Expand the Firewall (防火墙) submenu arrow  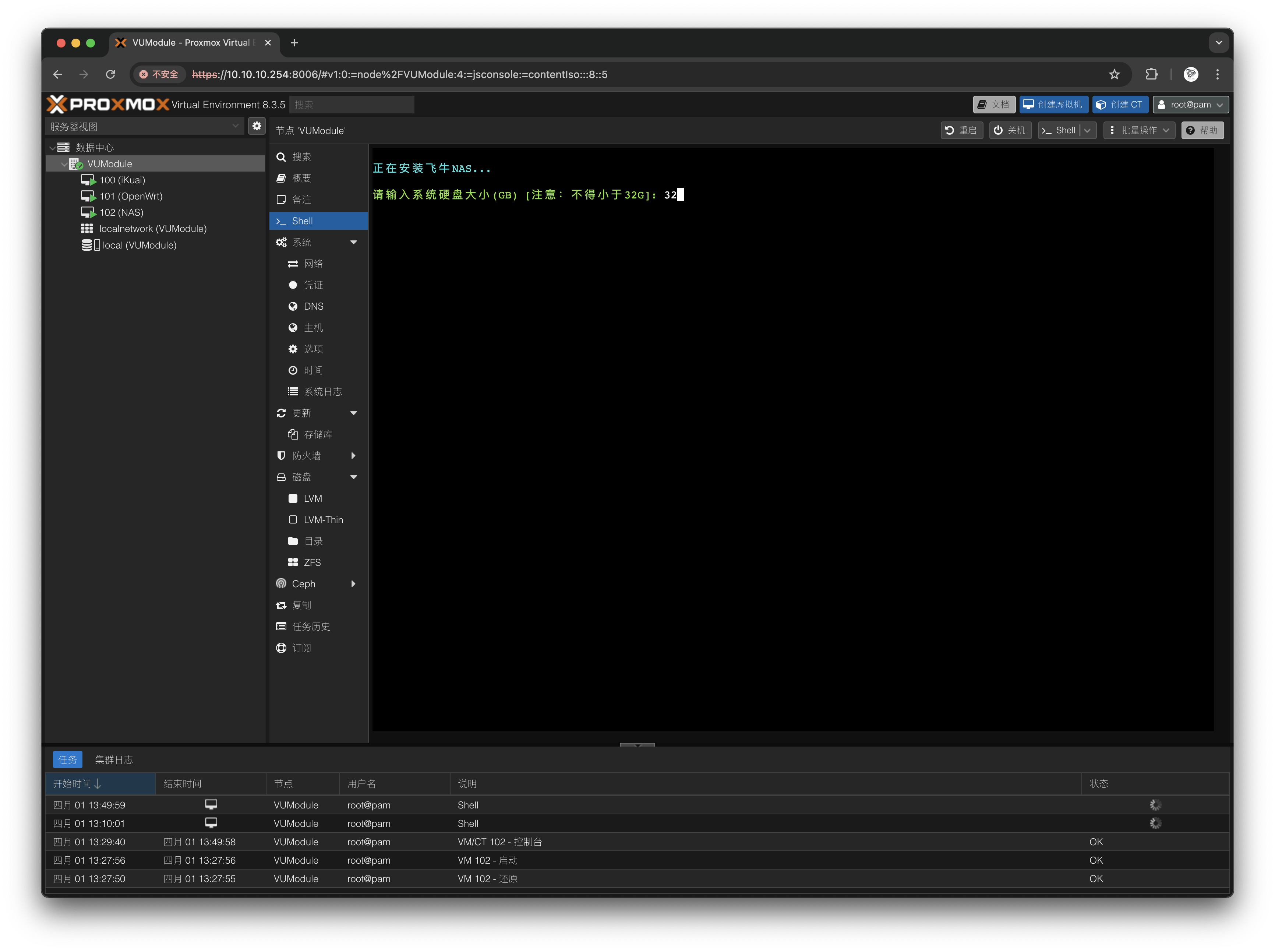point(353,456)
